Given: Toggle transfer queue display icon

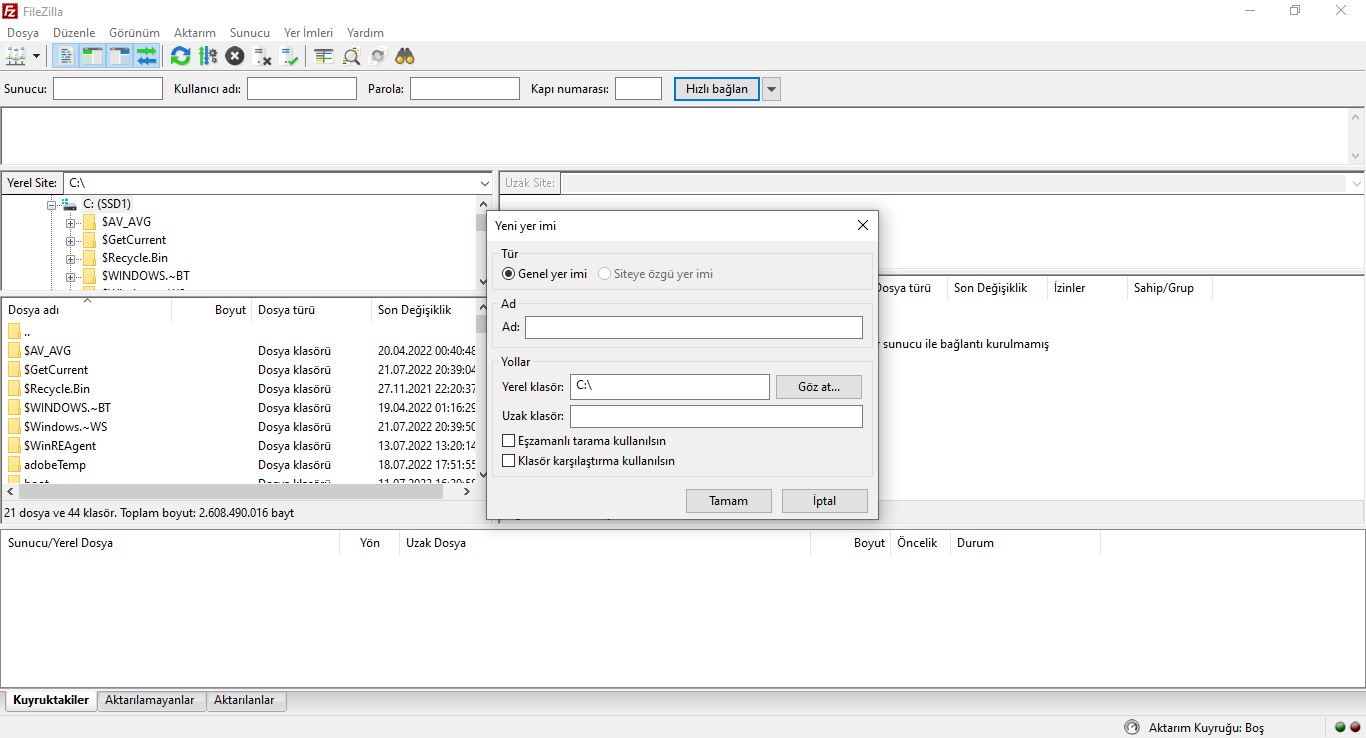Looking at the screenshot, I should tap(147, 56).
